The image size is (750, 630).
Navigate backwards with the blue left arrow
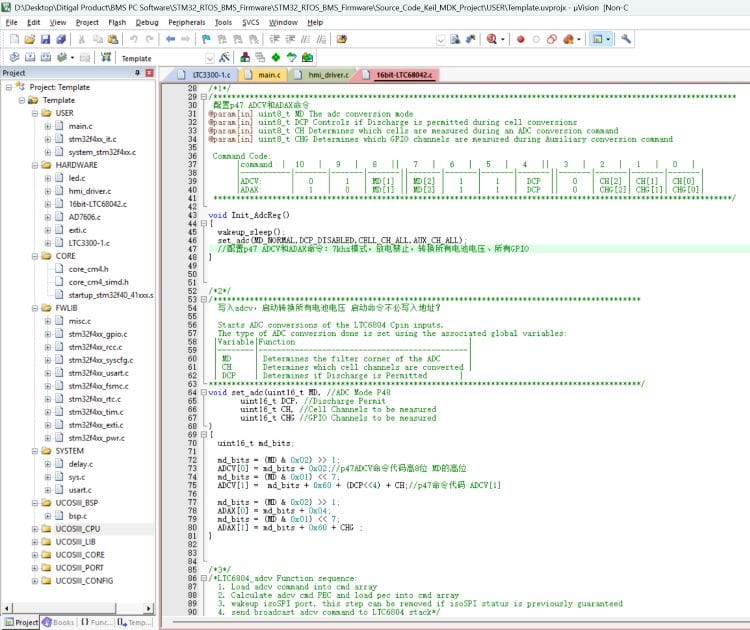tap(170, 39)
